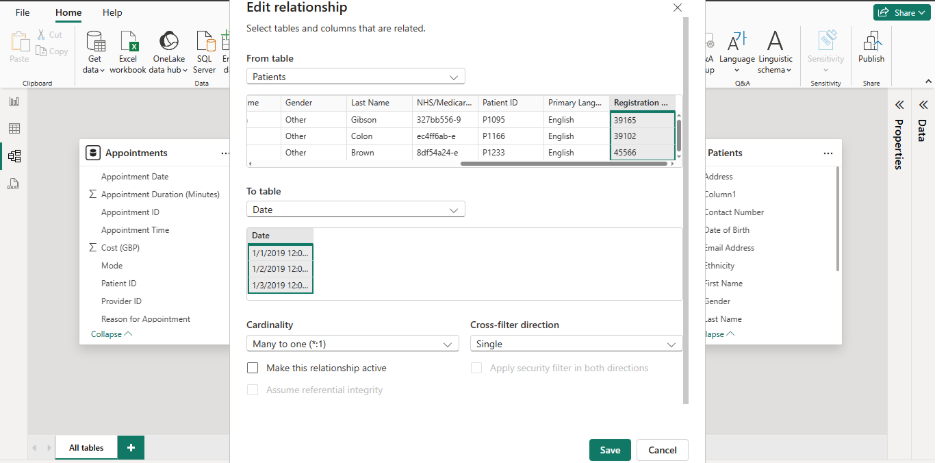936x463 pixels.
Task: Collapse the Appointments table card
Action: [x=111, y=335]
